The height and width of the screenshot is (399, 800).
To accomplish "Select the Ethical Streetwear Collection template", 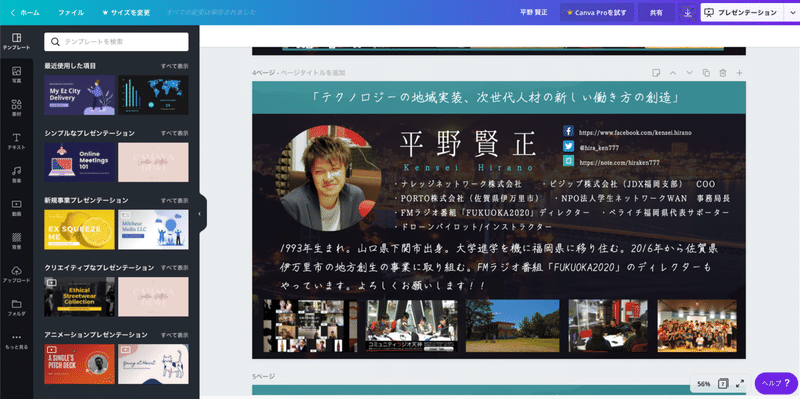I will click(80, 296).
